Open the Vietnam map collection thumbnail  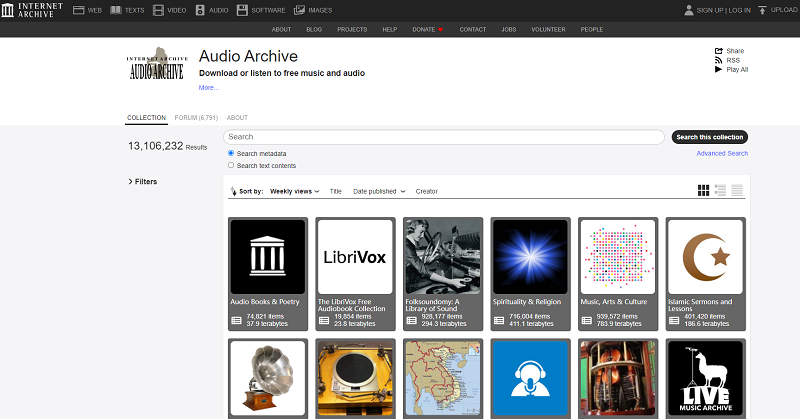[443, 378]
